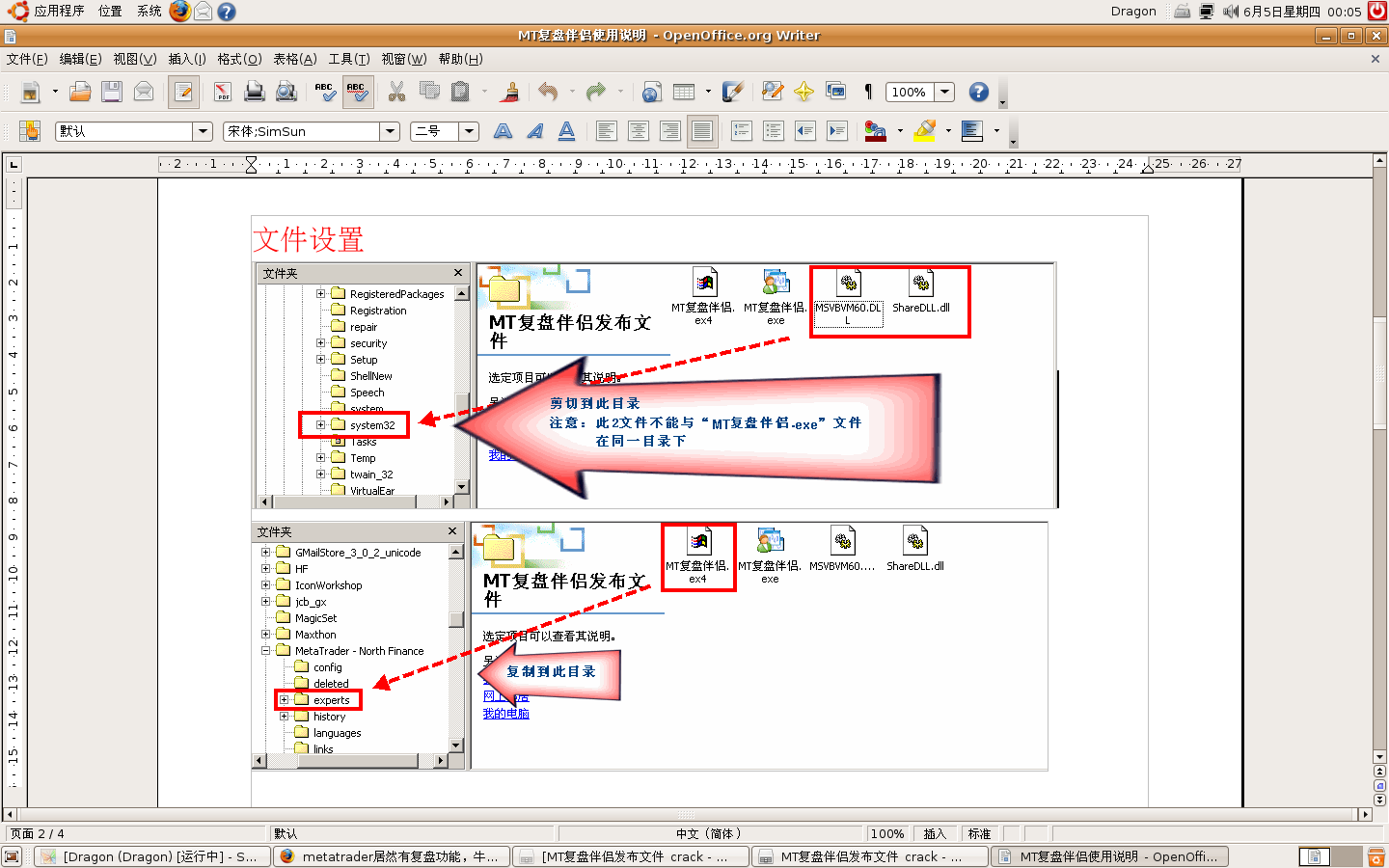Run the Spelling and Grammar check
This screenshot has height=868, width=1389.
pyautogui.click(x=325, y=92)
